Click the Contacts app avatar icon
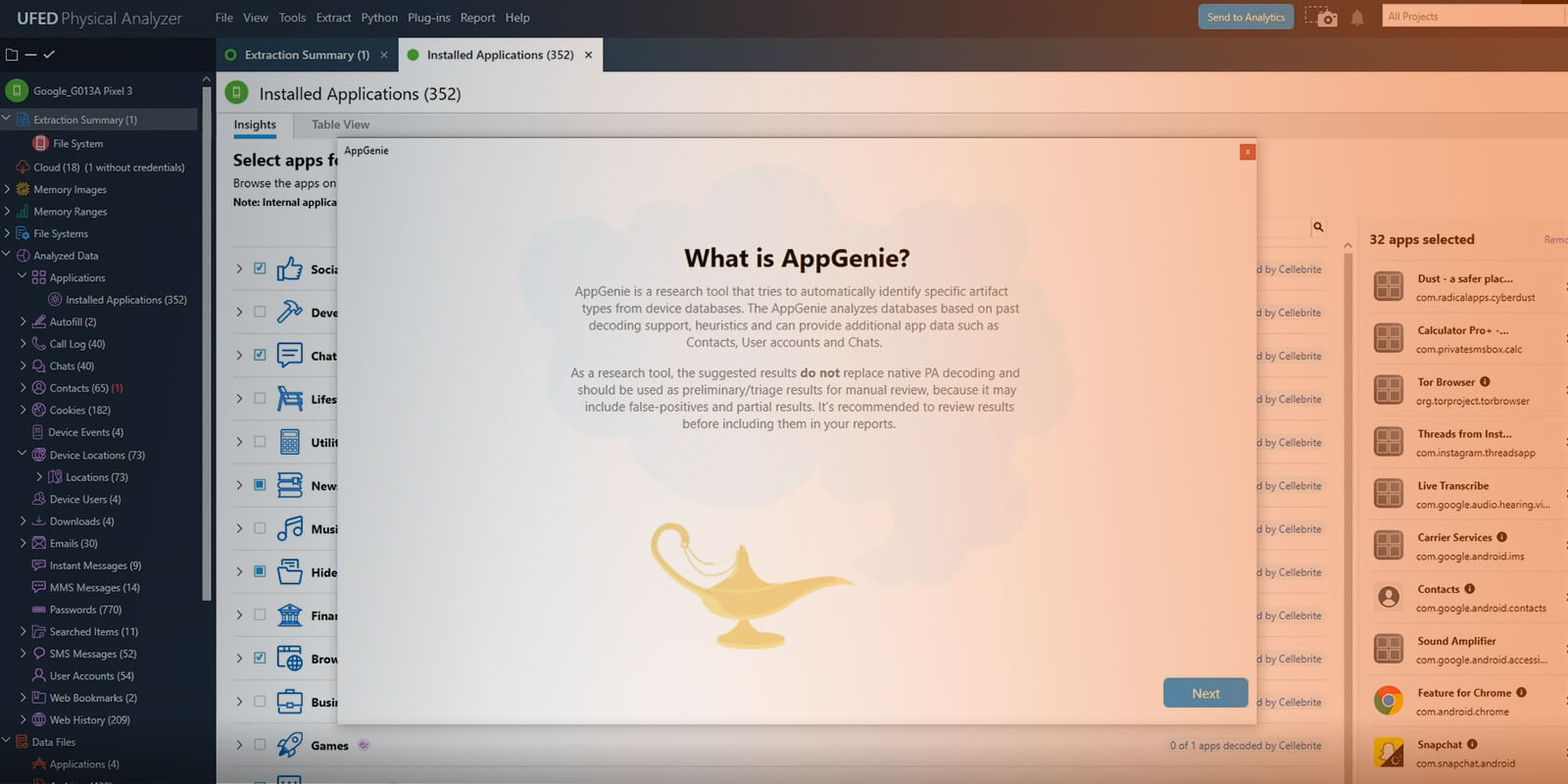The height and width of the screenshot is (784, 1568). pyautogui.click(x=1388, y=597)
